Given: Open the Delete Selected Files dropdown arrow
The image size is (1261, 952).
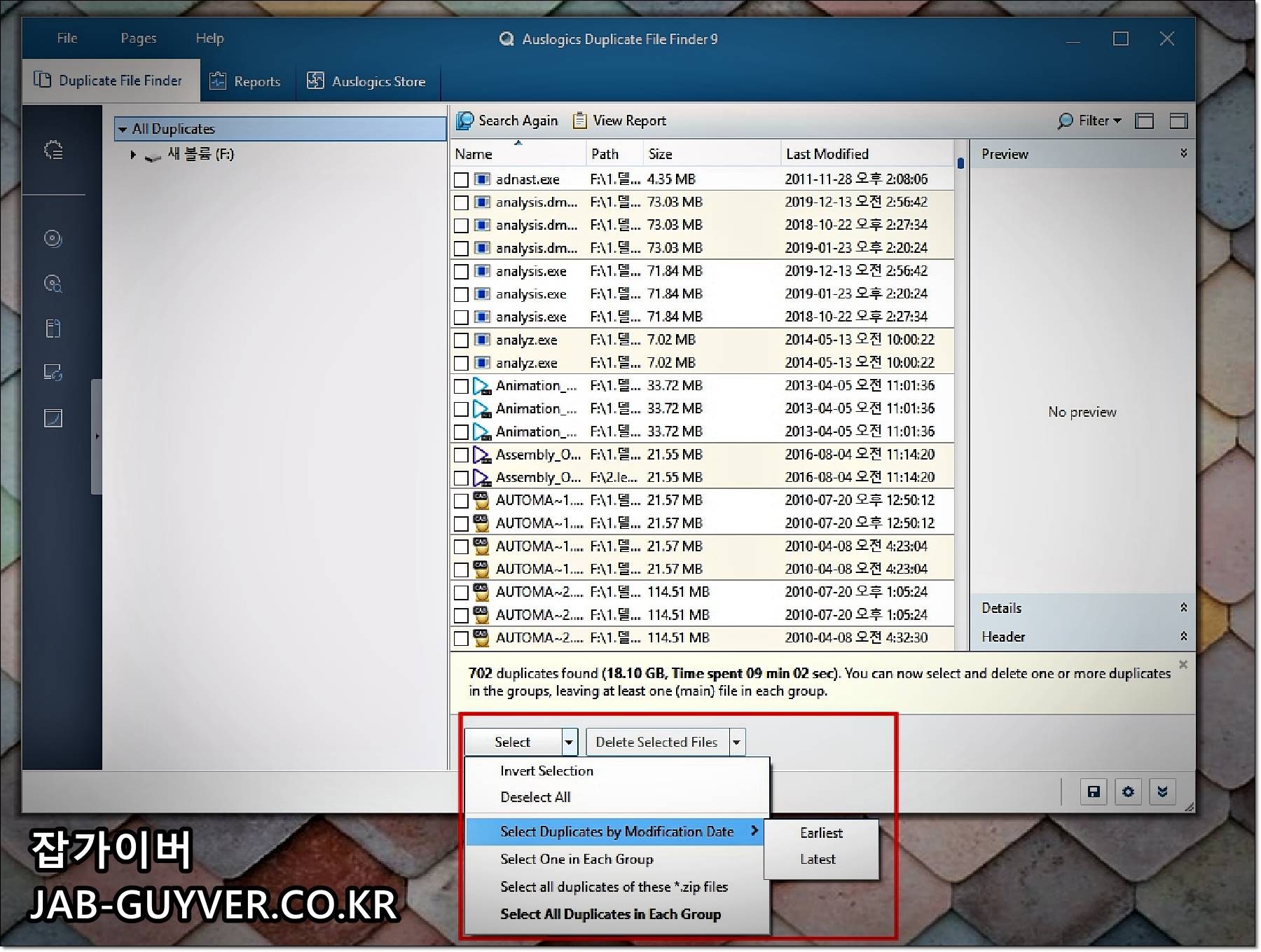Looking at the screenshot, I should pos(737,742).
